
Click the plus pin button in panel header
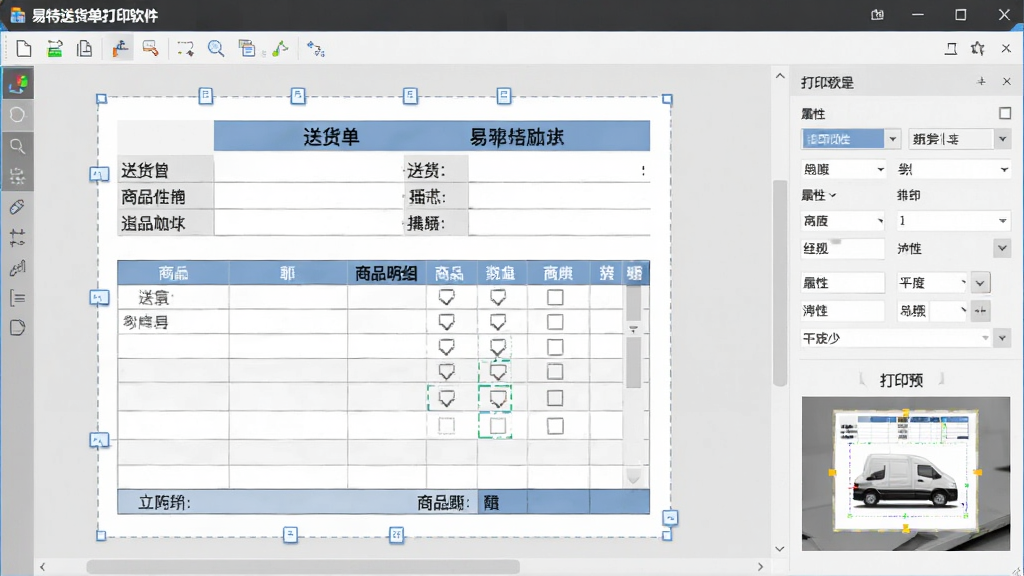point(981,82)
